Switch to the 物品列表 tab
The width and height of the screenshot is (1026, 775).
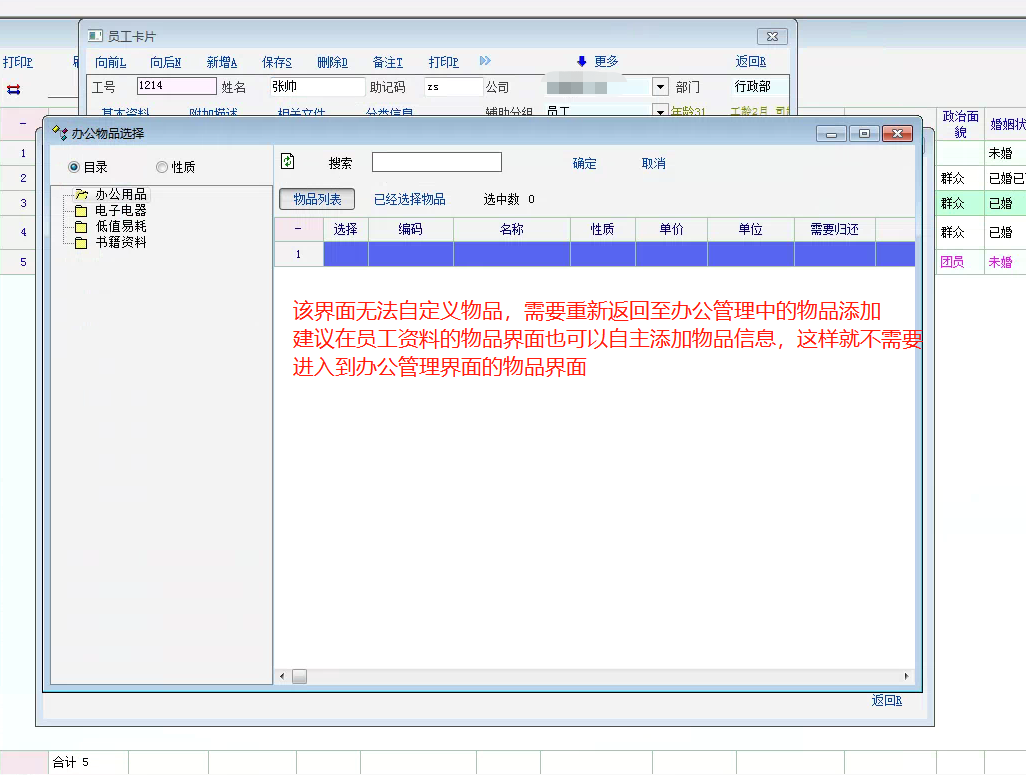pos(317,199)
